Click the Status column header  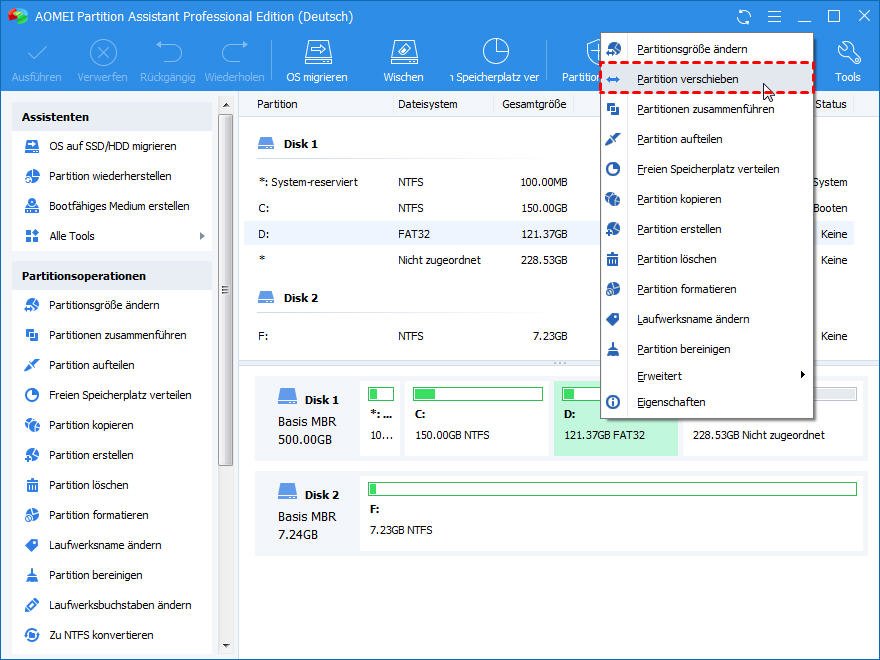pyautogui.click(x=831, y=104)
